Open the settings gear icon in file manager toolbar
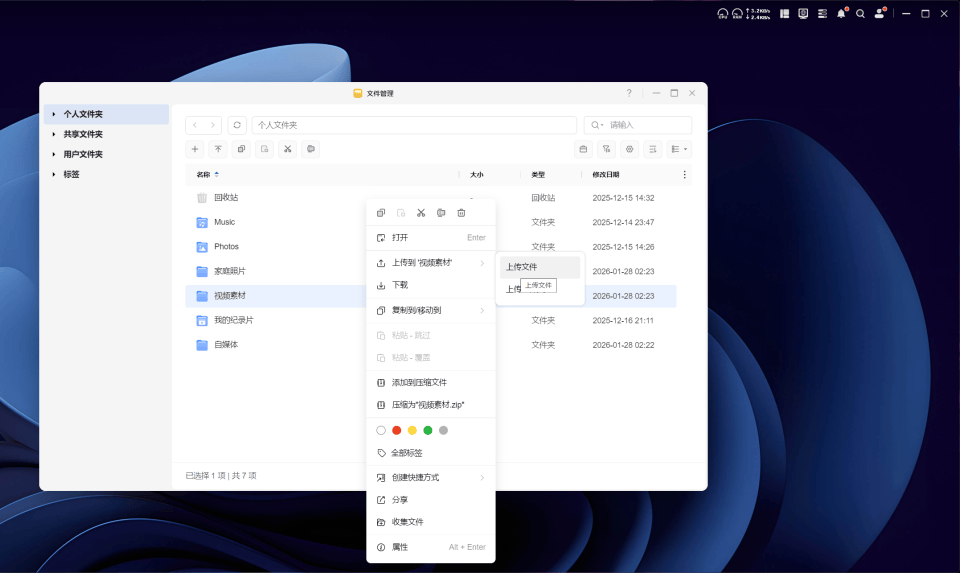Viewport: 960px width, 573px height. pyautogui.click(x=629, y=149)
